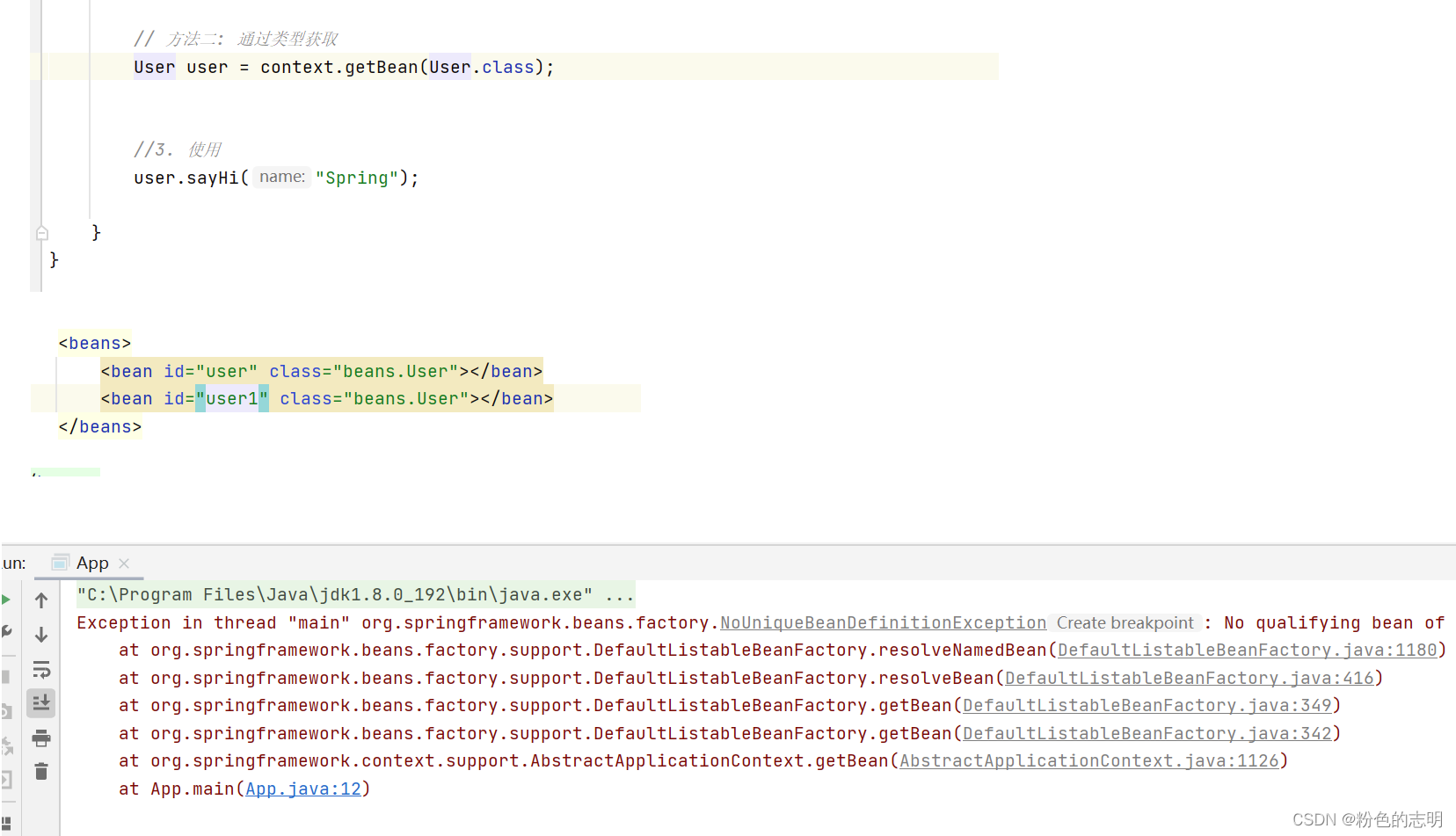
Task: Click the opening <beans> tag
Action: [x=95, y=344]
